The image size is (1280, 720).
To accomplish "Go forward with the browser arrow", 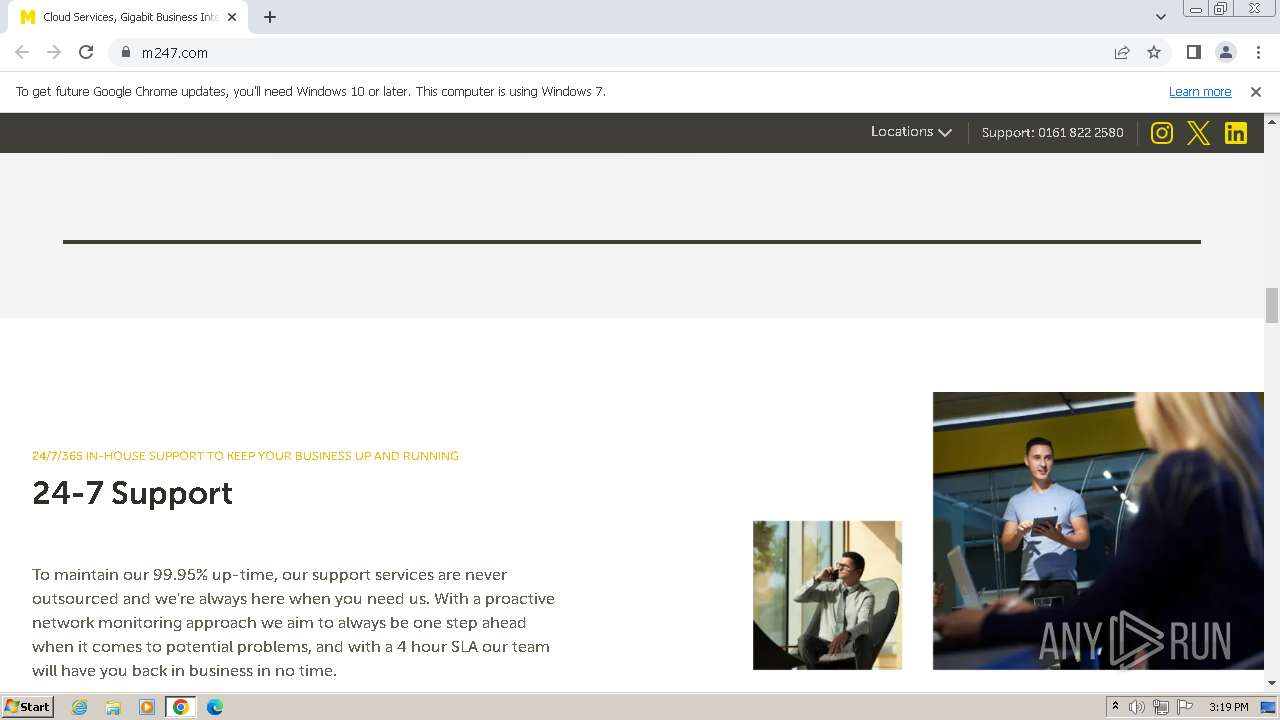I will pyautogui.click(x=54, y=52).
